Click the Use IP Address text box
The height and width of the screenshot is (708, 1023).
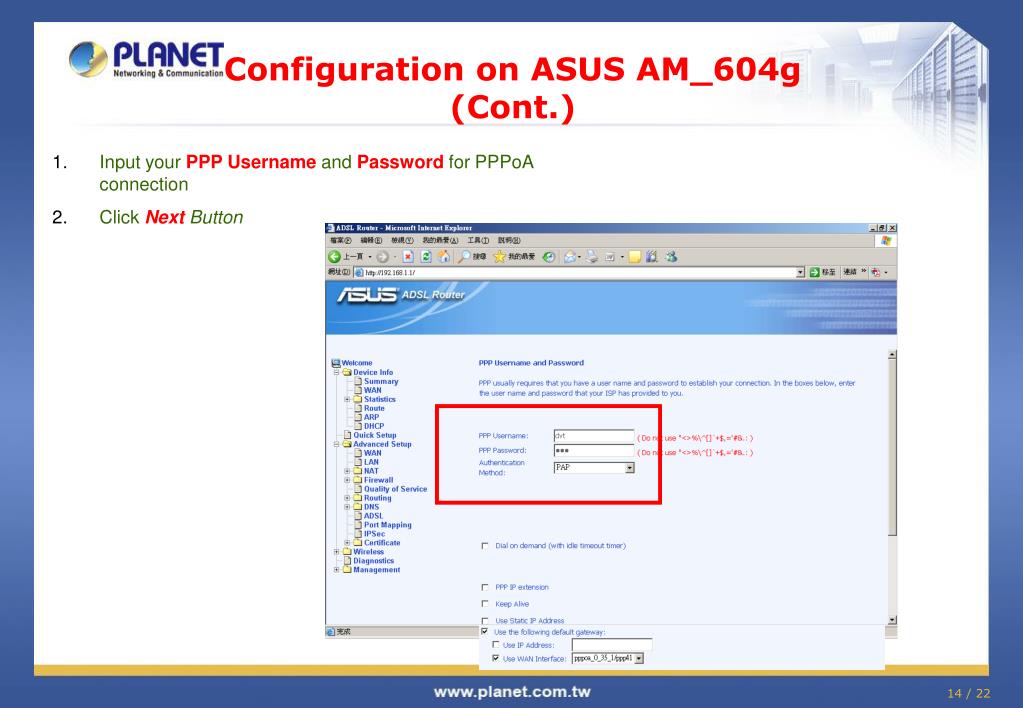[x=612, y=645]
